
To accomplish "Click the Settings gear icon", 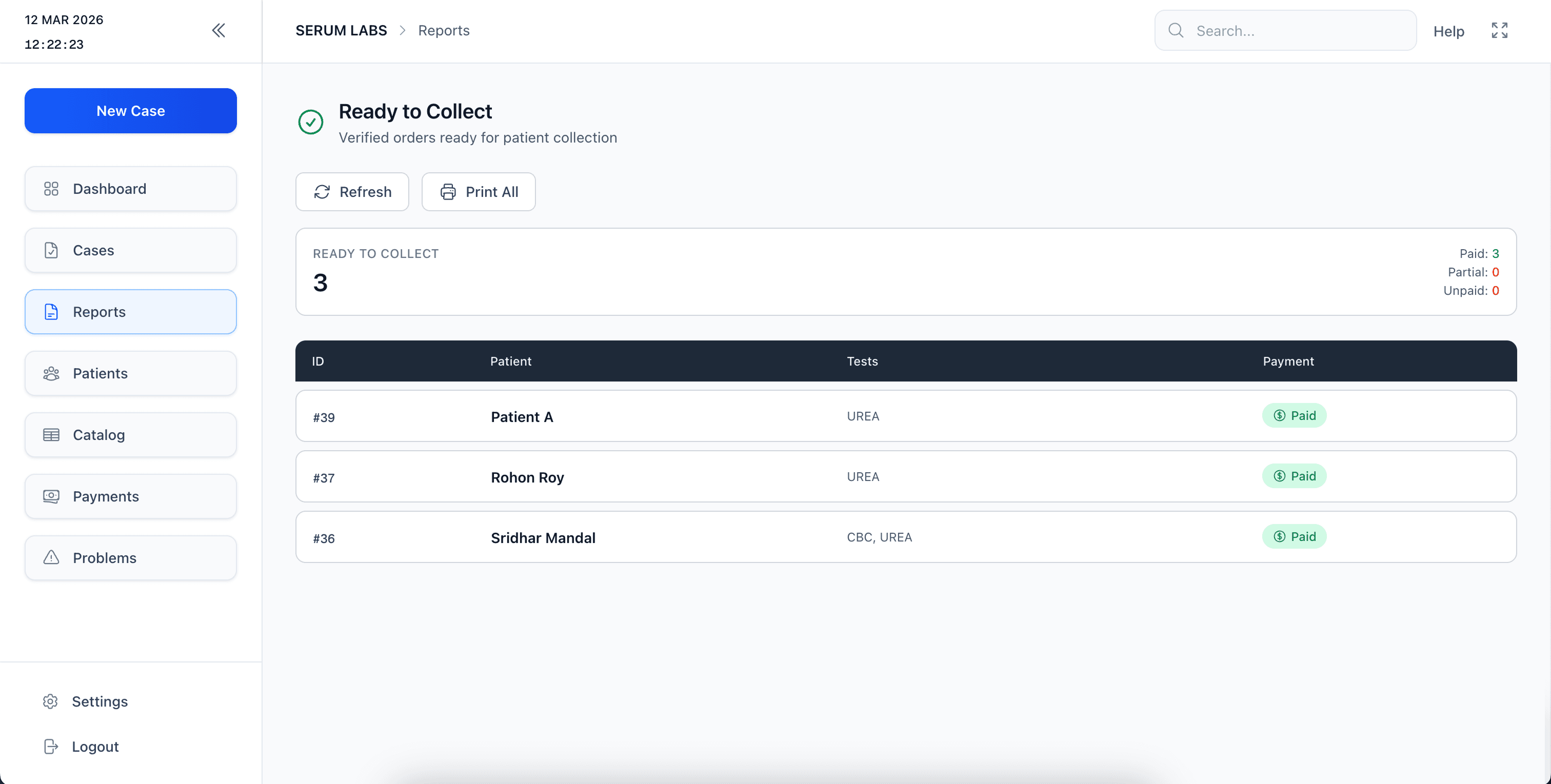I will click(x=51, y=701).
